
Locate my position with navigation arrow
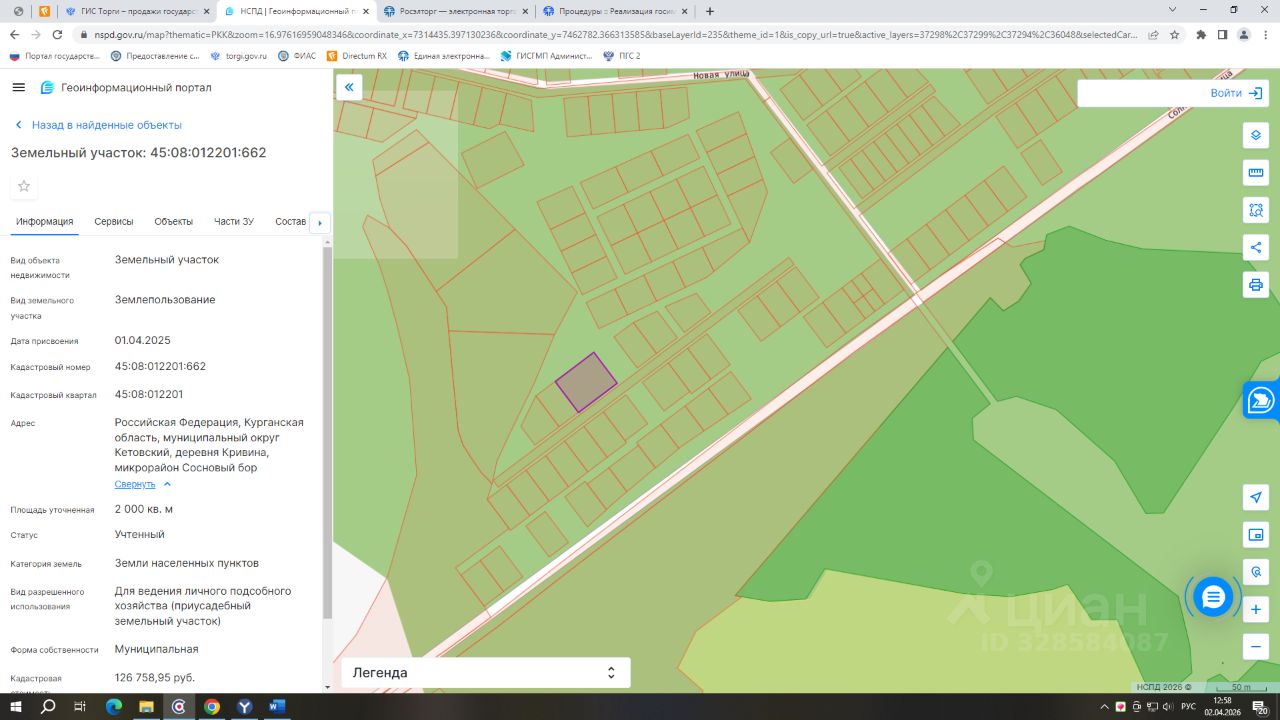coord(1256,497)
